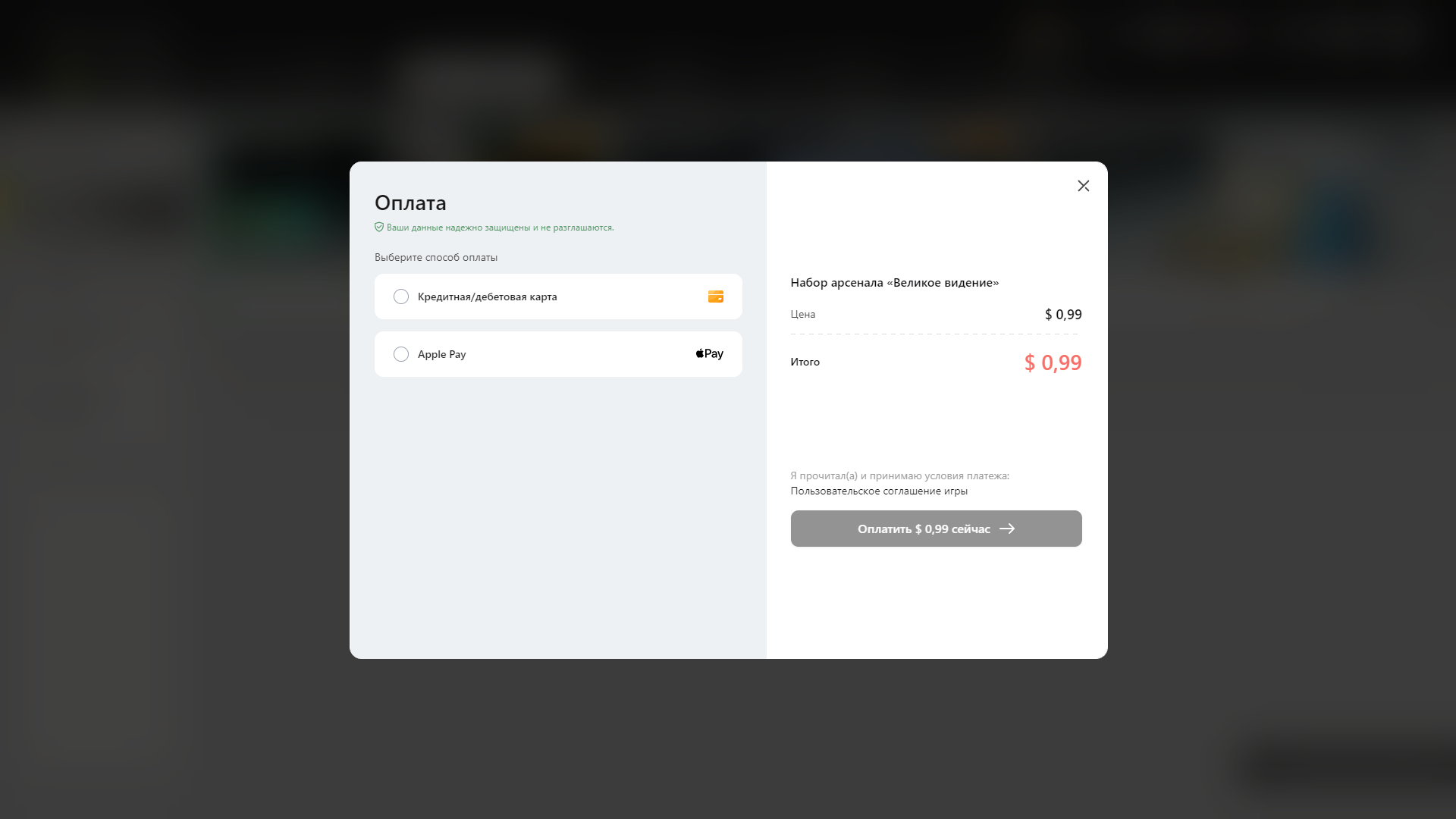Select the Apple Pay radio button

point(401,354)
